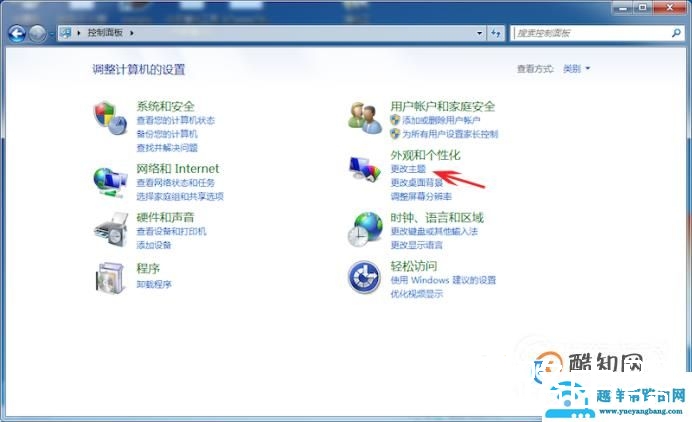Open 硬件和声音 category
This screenshot has width=692, height=422.
coord(165,217)
